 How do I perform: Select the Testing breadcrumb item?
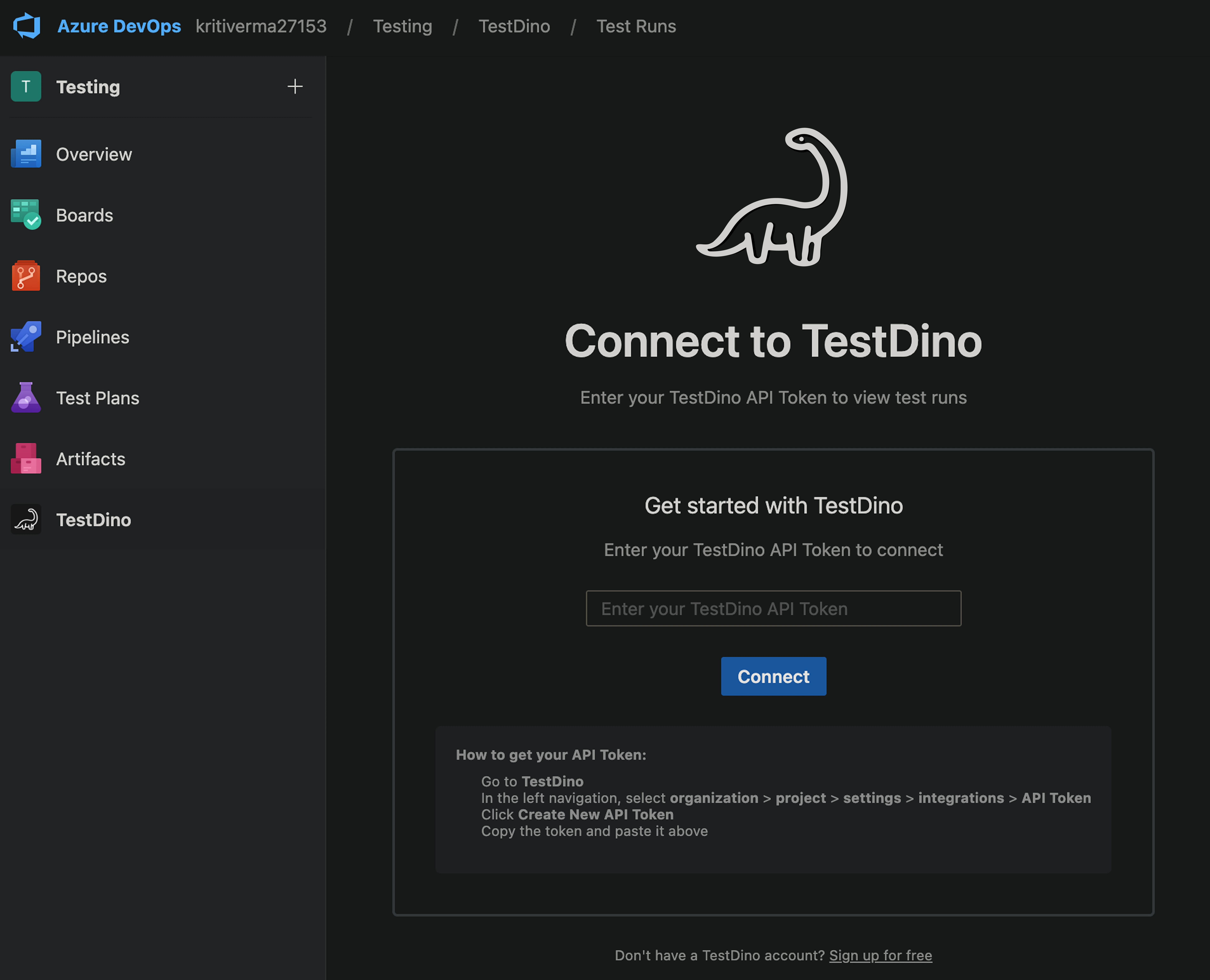click(402, 26)
